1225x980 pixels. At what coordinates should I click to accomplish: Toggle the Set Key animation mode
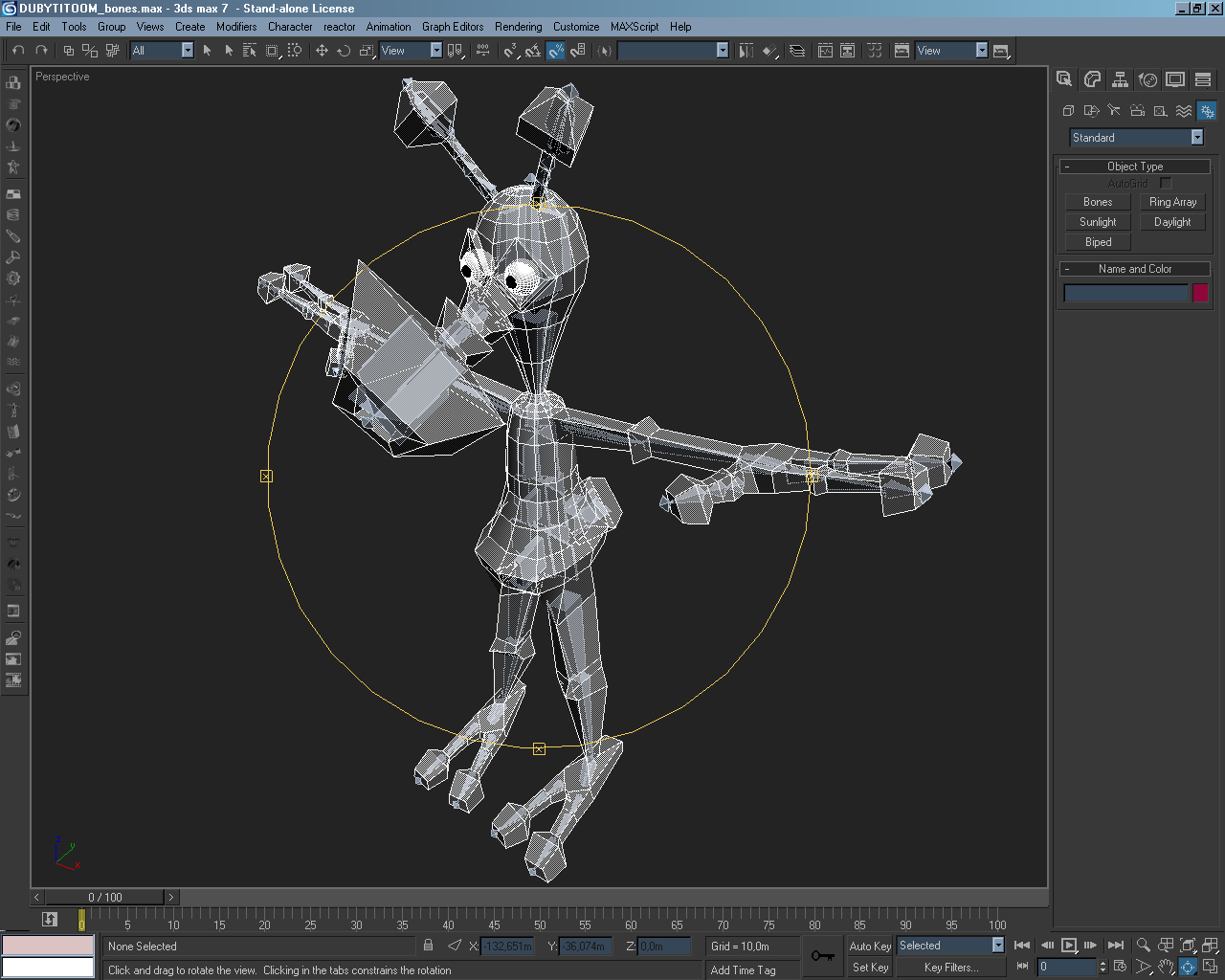(870, 968)
